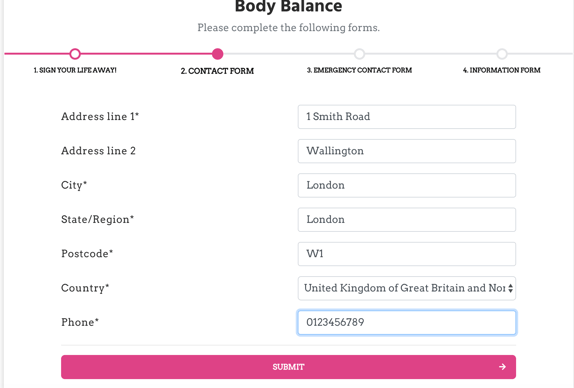Click the arrow icon on Submit button
This screenshot has height=388, width=574.
pyautogui.click(x=502, y=367)
